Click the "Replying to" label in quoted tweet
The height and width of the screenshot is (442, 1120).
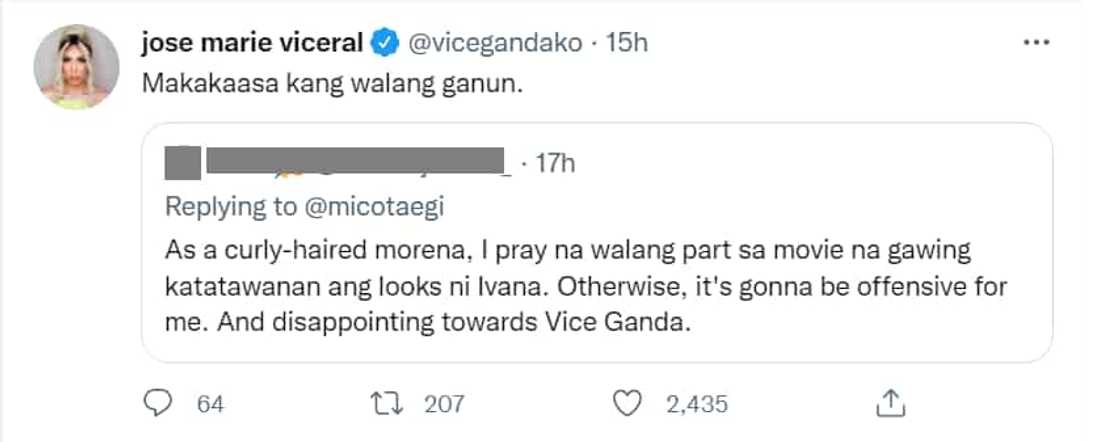pyautogui.click(x=230, y=206)
